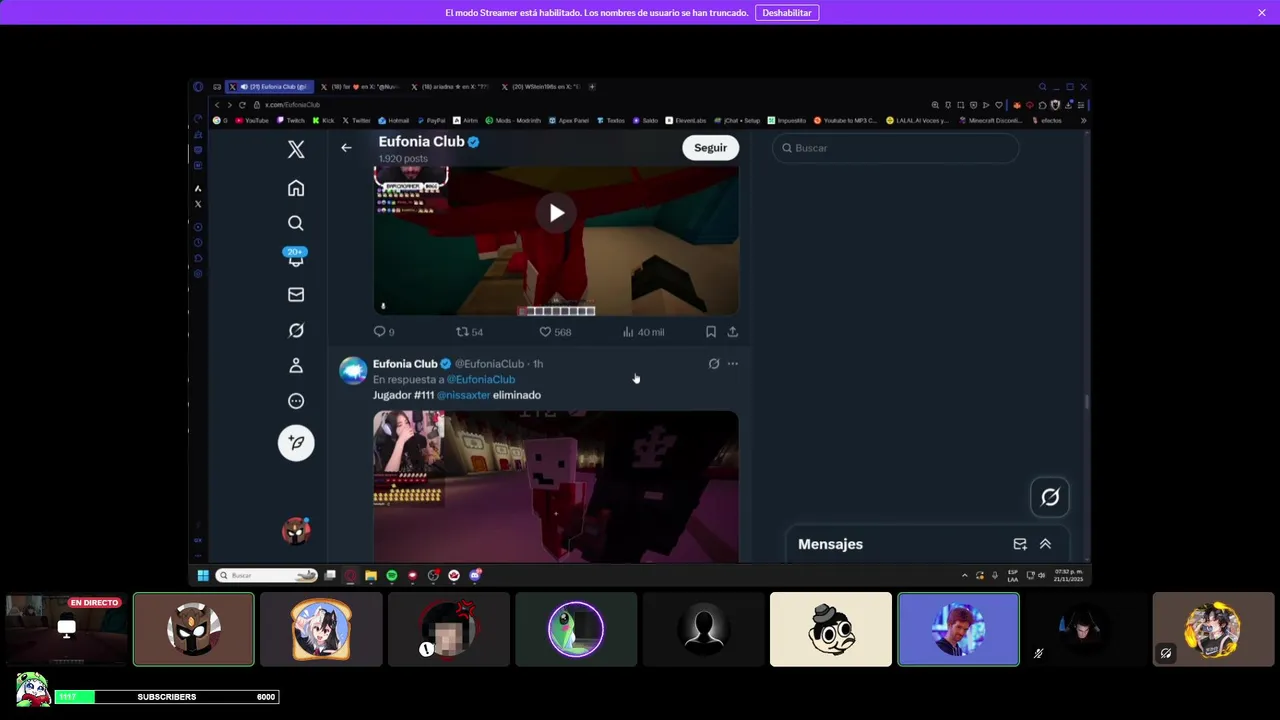Viewport: 1280px width, 720px height.
Task: Expand the Mensajes drawer with the double chevron
Action: [1045, 544]
